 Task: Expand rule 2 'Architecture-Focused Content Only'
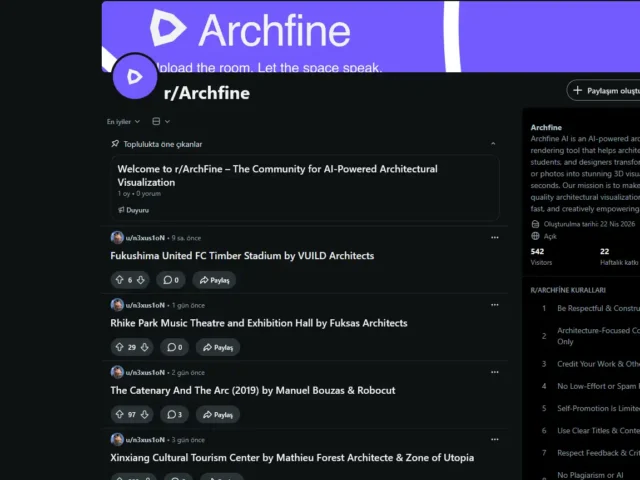pos(590,336)
